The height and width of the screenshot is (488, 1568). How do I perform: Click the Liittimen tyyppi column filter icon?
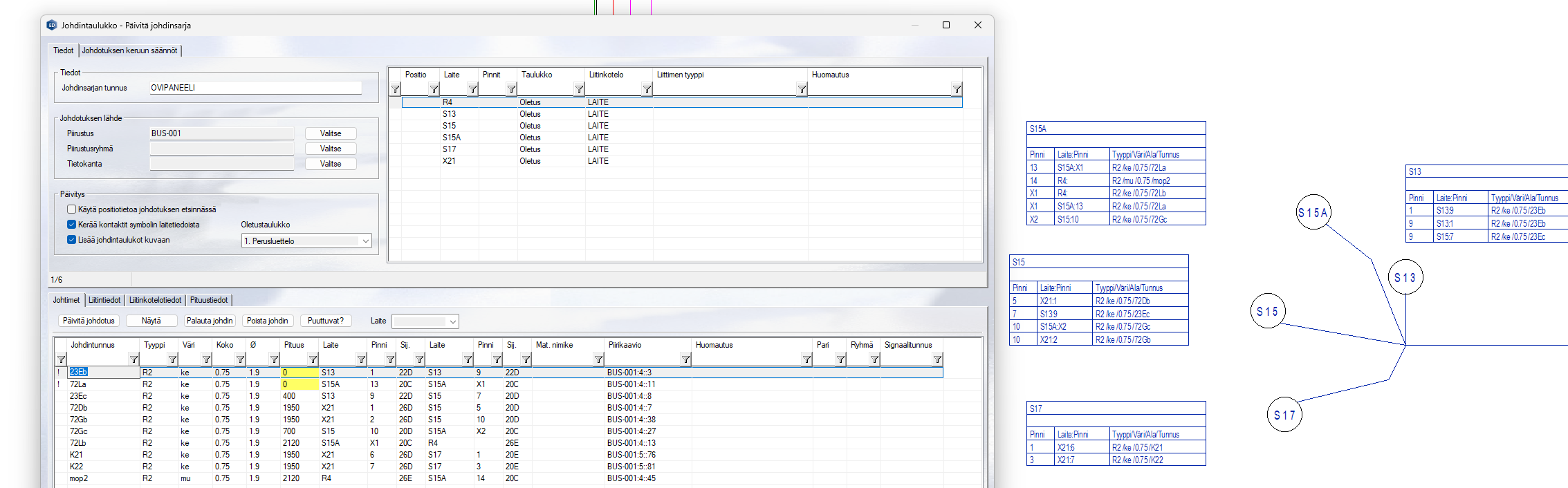[x=801, y=89]
